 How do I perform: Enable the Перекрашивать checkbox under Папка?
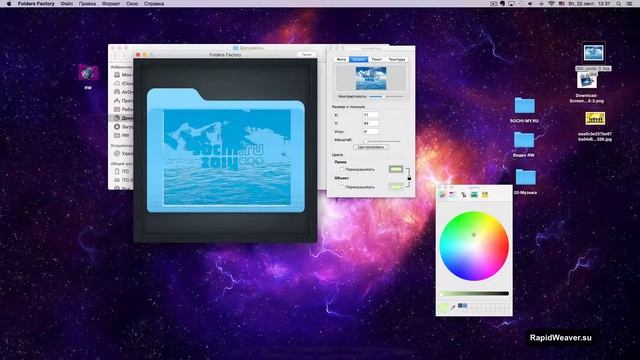coord(342,169)
